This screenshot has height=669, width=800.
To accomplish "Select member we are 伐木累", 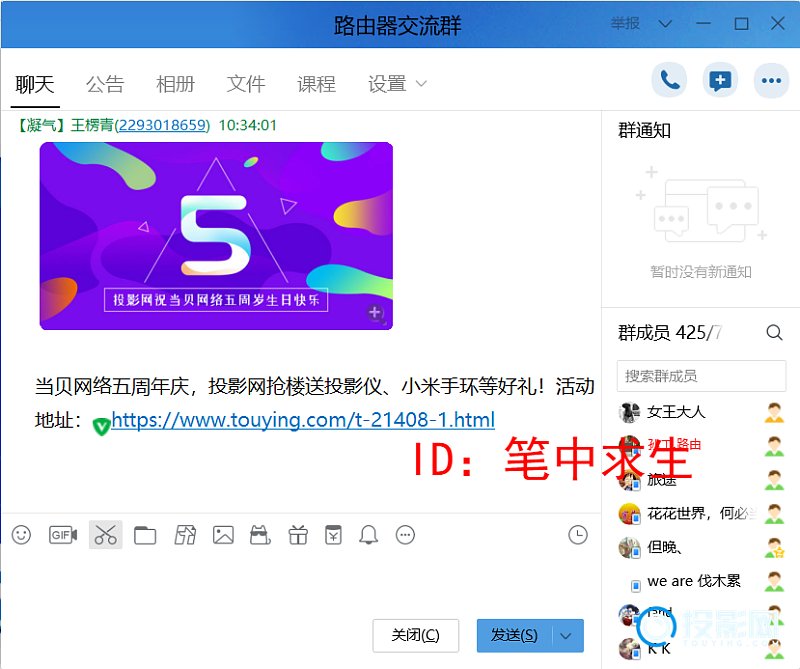I will (x=701, y=581).
